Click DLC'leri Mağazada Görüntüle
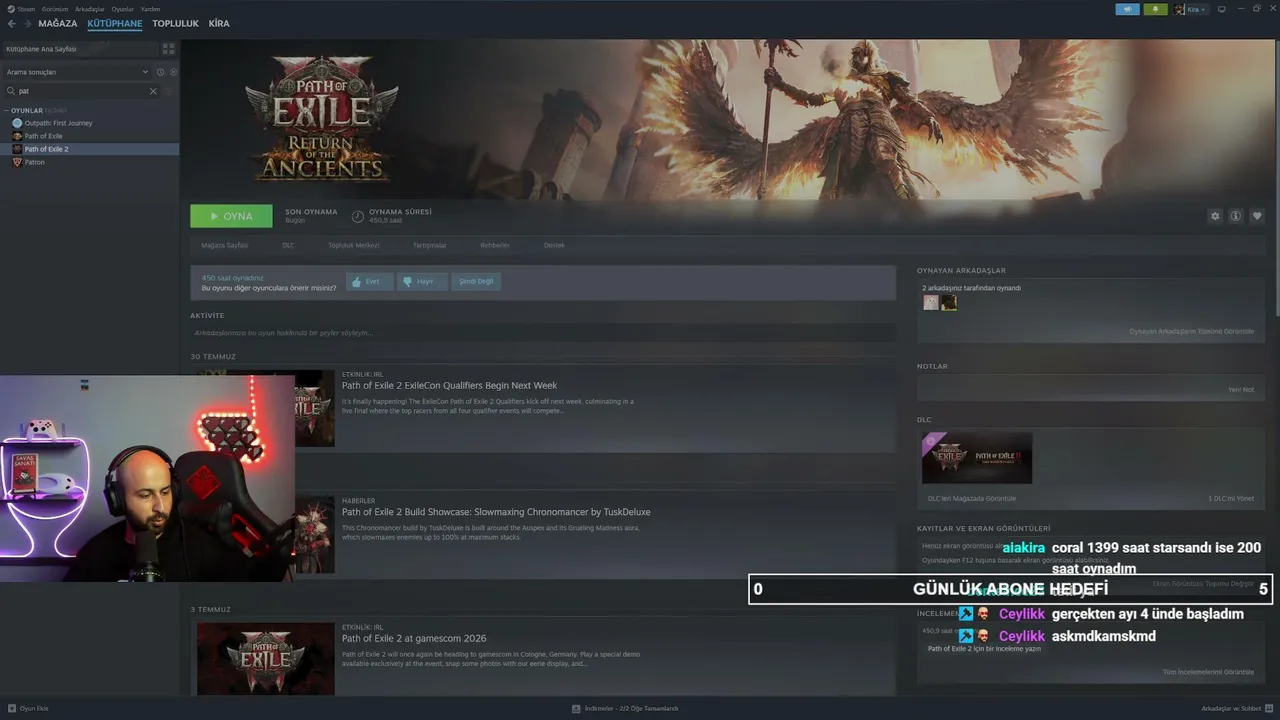Viewport: 1280px width, 720px height. [972, 498]
